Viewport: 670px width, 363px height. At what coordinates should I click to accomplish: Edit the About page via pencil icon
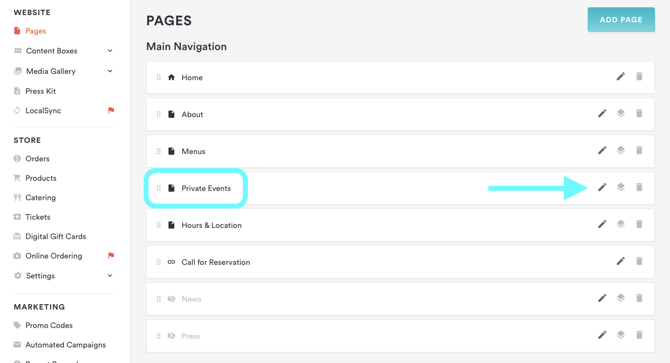[x=602, y=114]
